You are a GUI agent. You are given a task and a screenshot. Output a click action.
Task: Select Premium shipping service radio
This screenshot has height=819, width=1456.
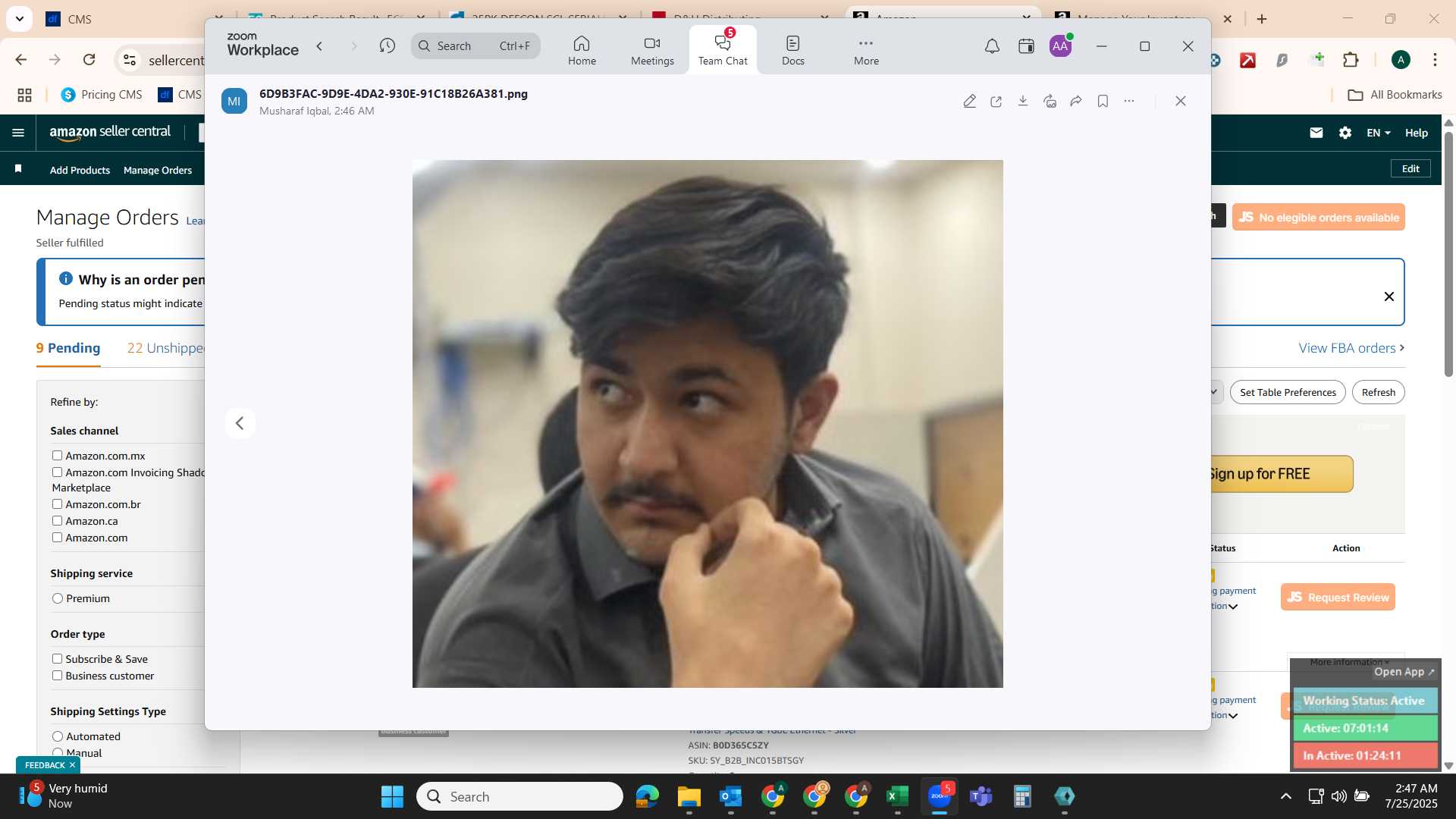(58, 598)
